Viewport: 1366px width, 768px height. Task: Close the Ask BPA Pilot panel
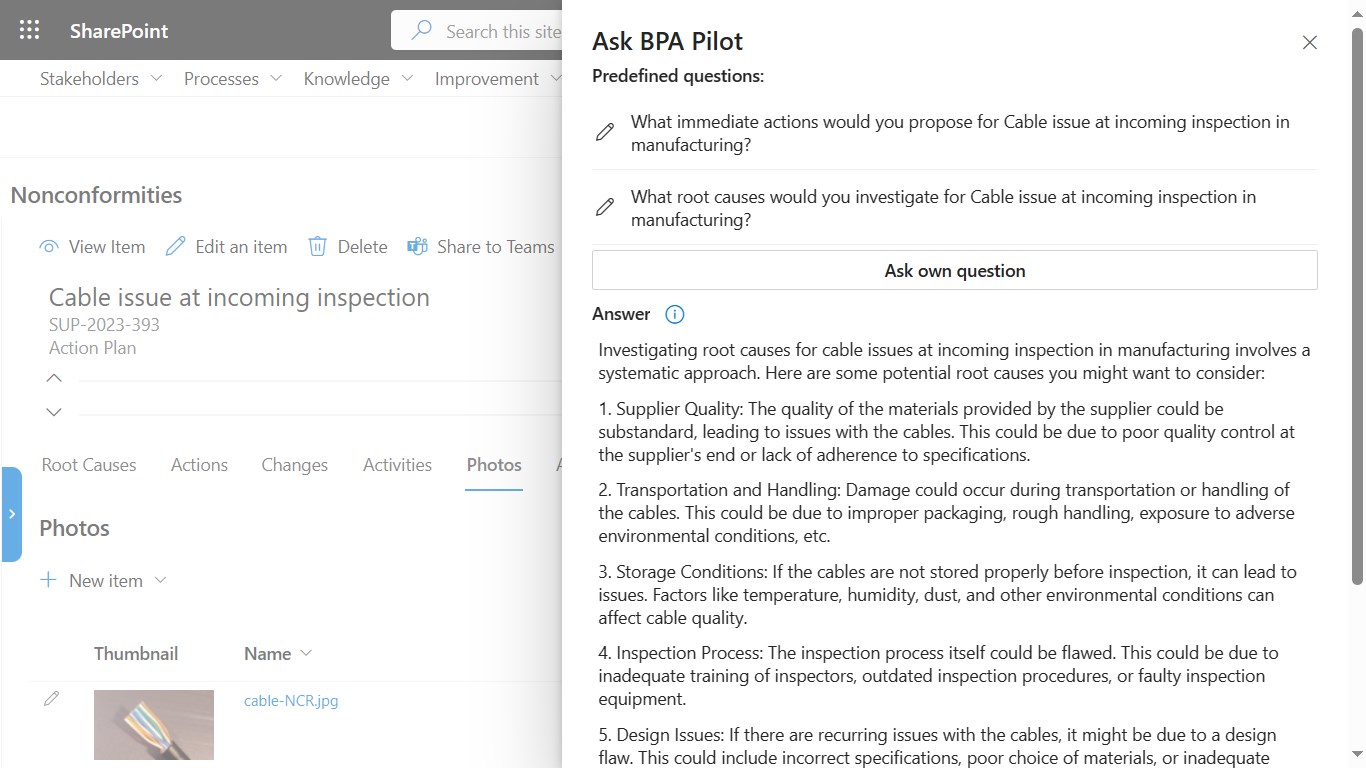(x=1309, y=43)
